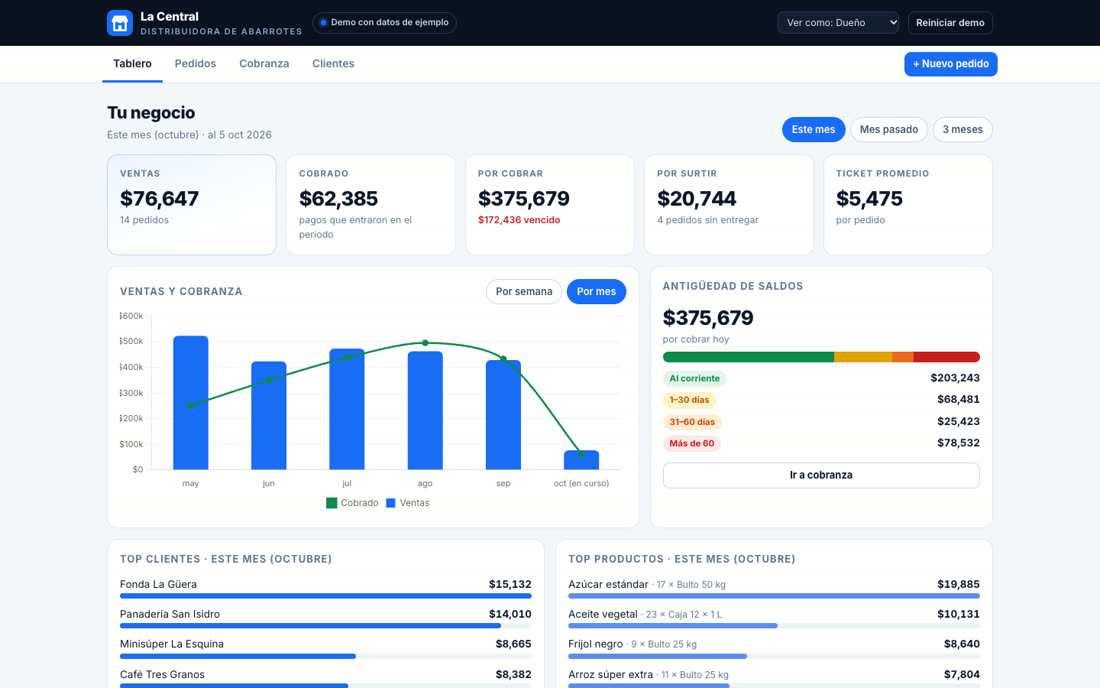Select the Ticket promedio $5,475 card
The width and height of the screenshot is (1100, 688).
tap(908, 205)
